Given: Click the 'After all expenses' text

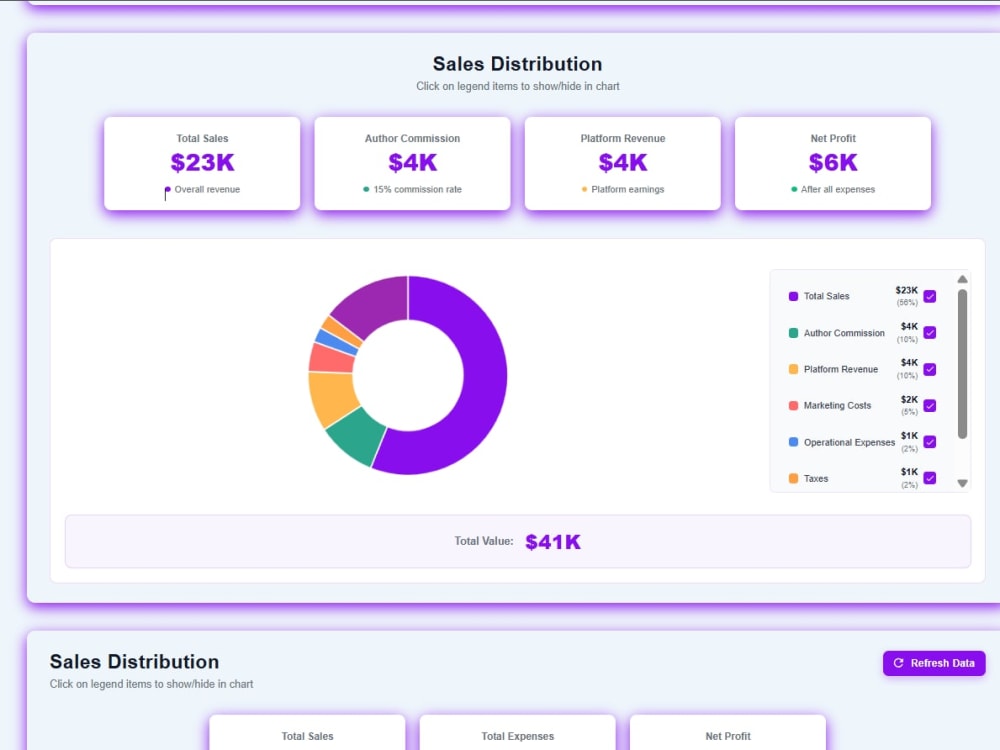Looking at the screenshot, I should pos(838,189).
